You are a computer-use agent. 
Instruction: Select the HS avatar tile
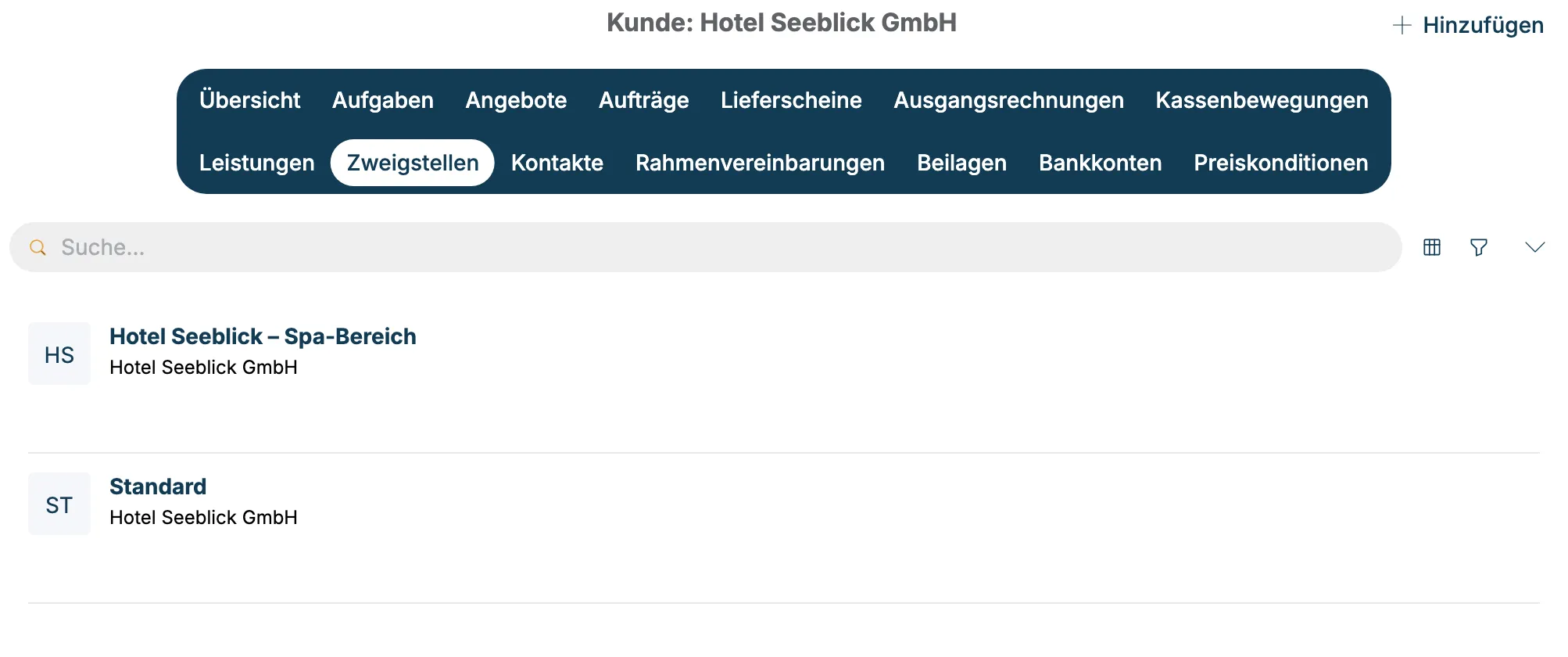point(59,354)
